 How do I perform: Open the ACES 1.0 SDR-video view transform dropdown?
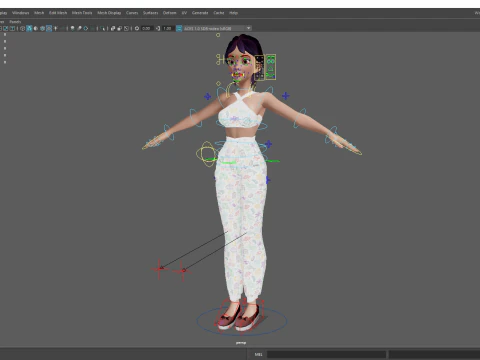tap(217, 28)
